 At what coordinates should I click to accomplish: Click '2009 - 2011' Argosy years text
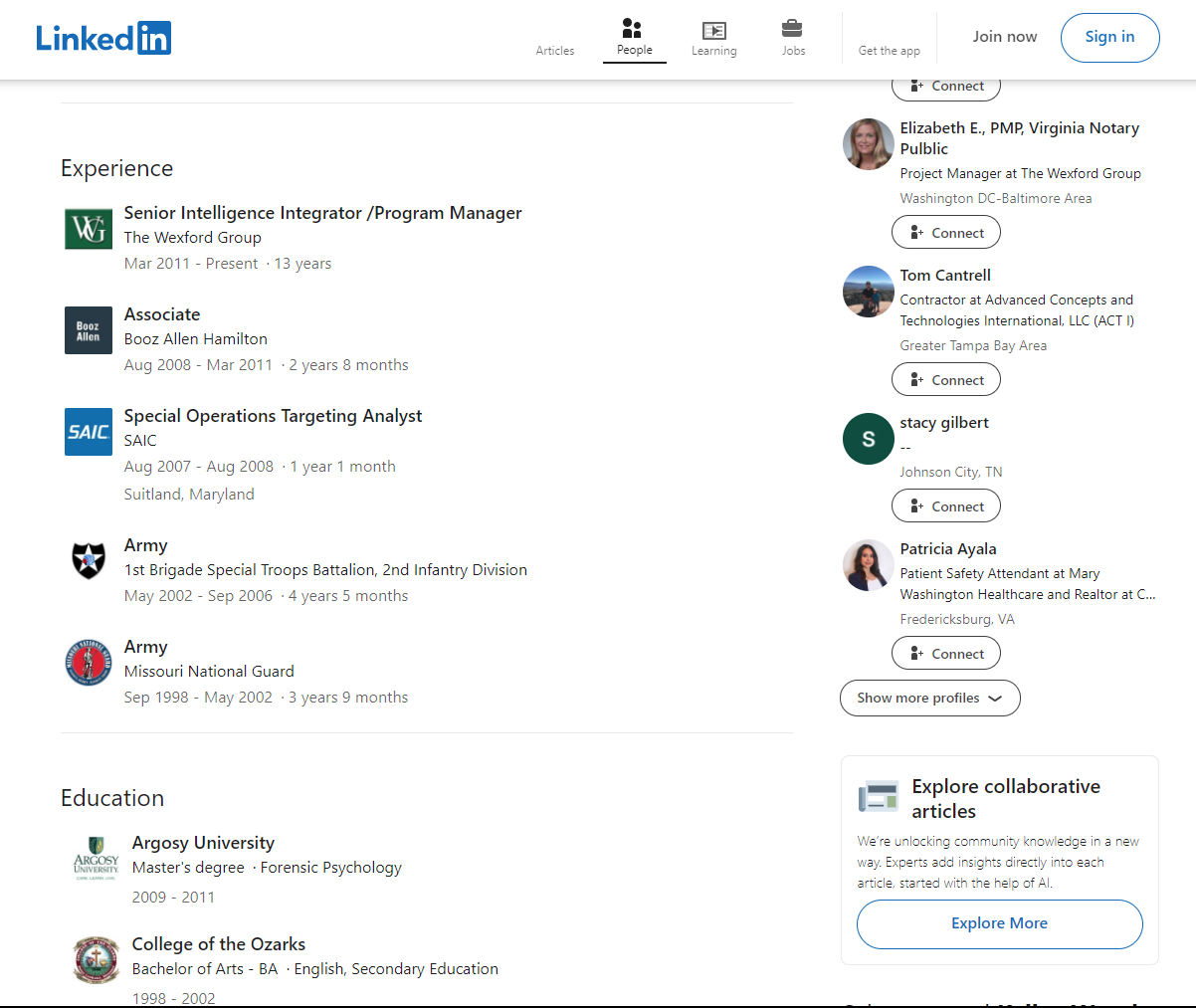point(173,898)
